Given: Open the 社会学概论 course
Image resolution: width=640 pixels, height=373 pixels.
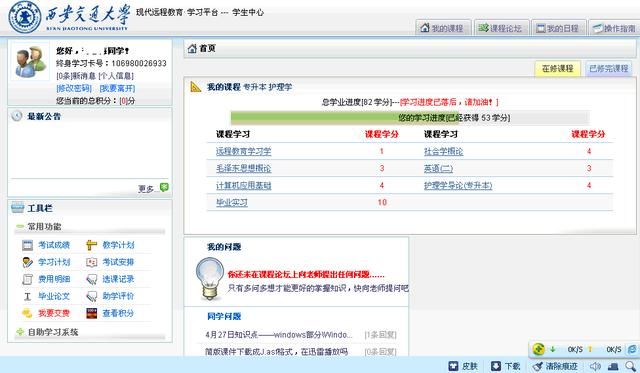Looking at the screenshot, I should [x=443, y=151].
